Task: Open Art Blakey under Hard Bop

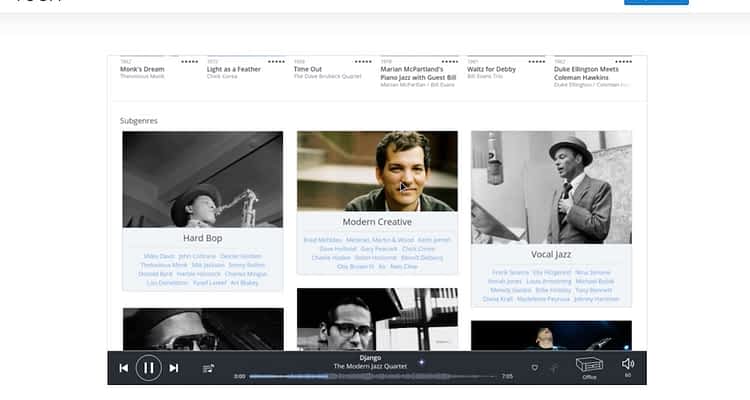Action: pyautogui.click(x=244, y=283)
